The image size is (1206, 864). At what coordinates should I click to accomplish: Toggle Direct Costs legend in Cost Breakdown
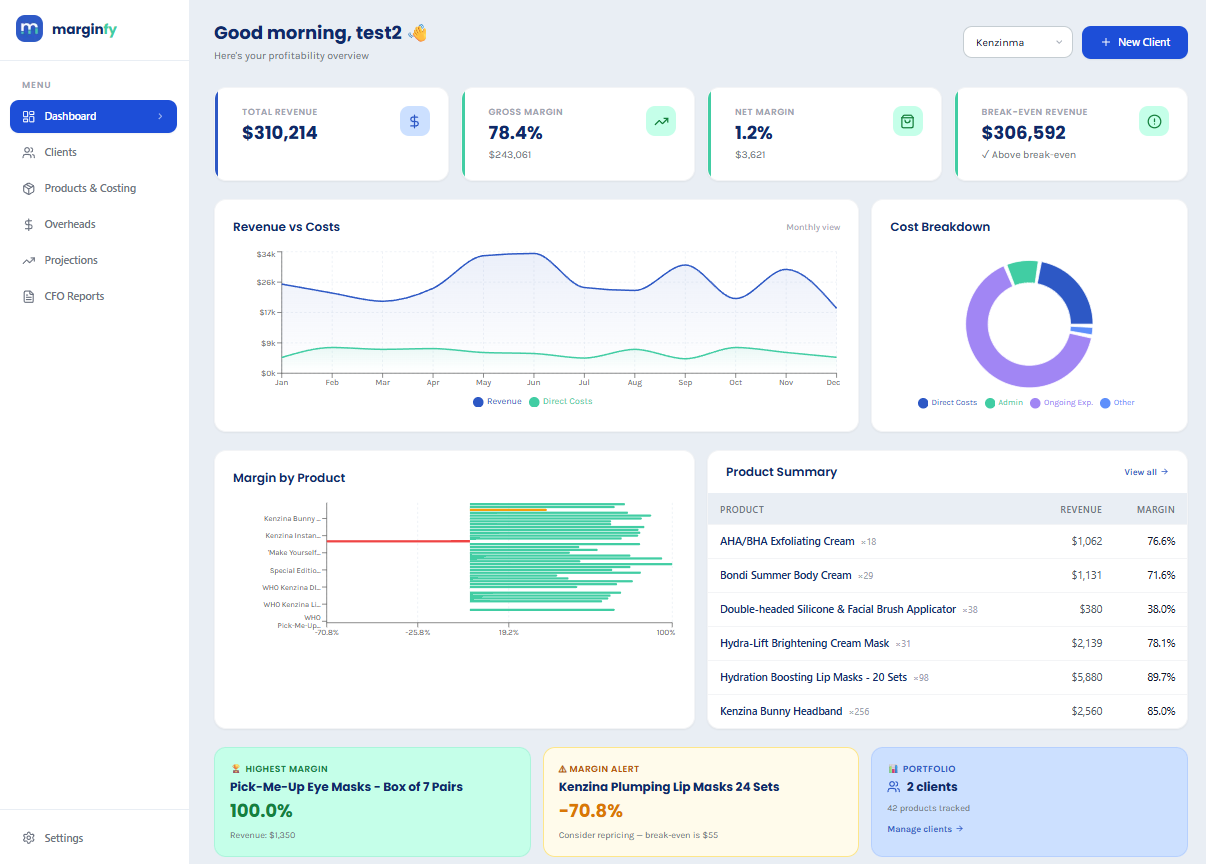coord(947,403)
